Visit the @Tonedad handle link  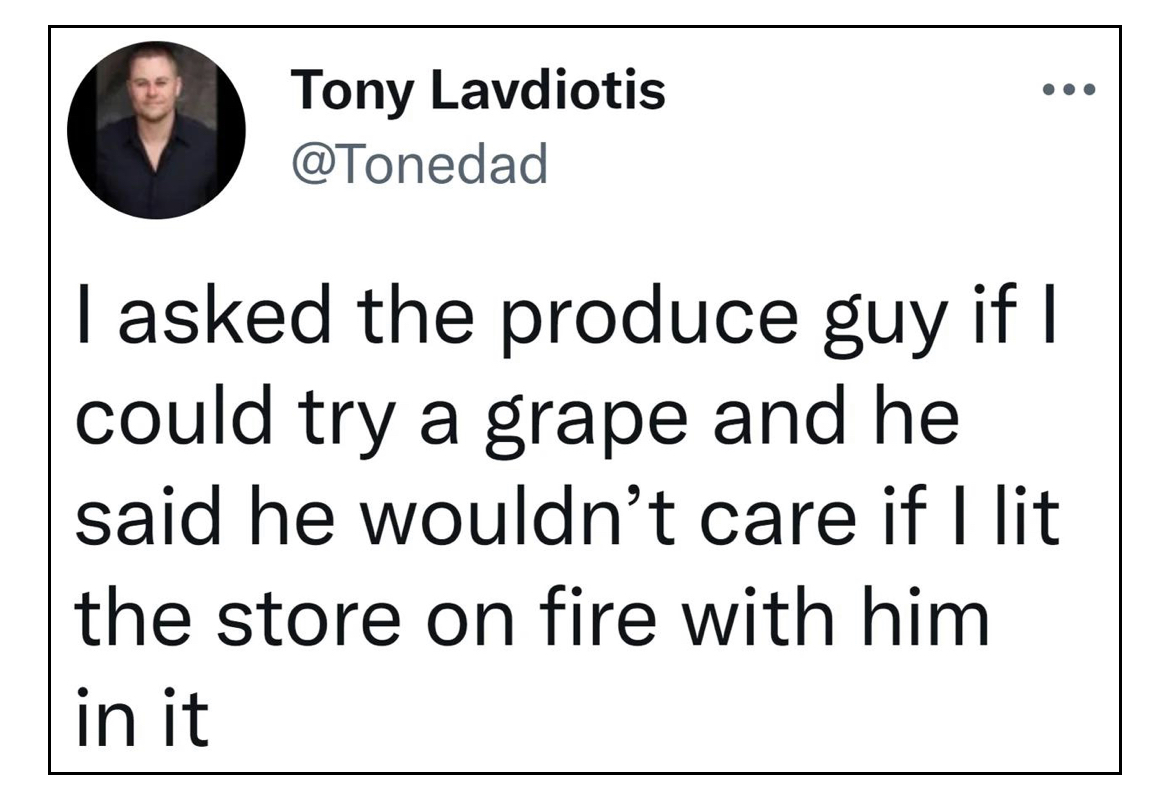[420, 163]
